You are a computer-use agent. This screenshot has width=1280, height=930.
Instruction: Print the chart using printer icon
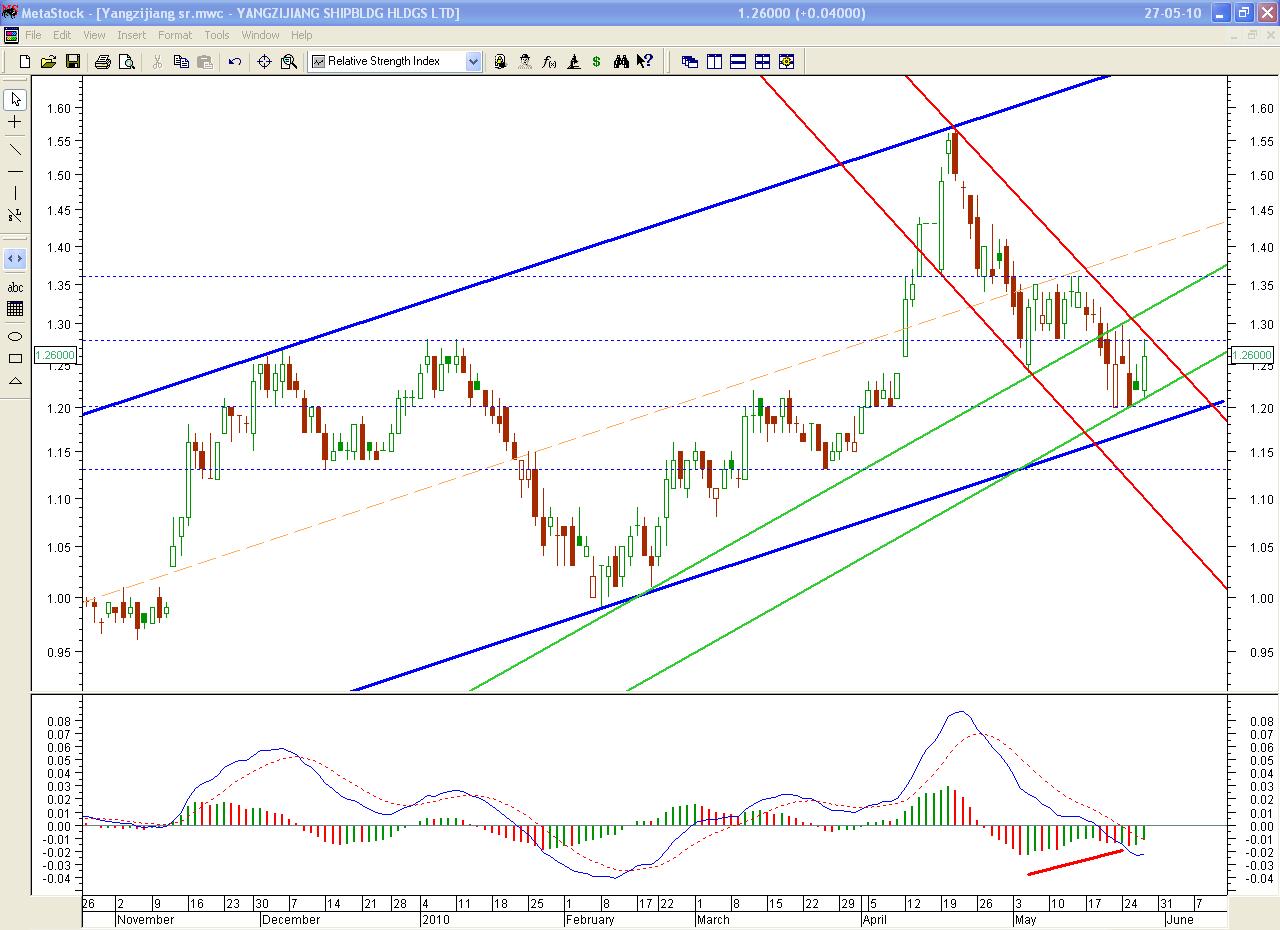point(102,62)
